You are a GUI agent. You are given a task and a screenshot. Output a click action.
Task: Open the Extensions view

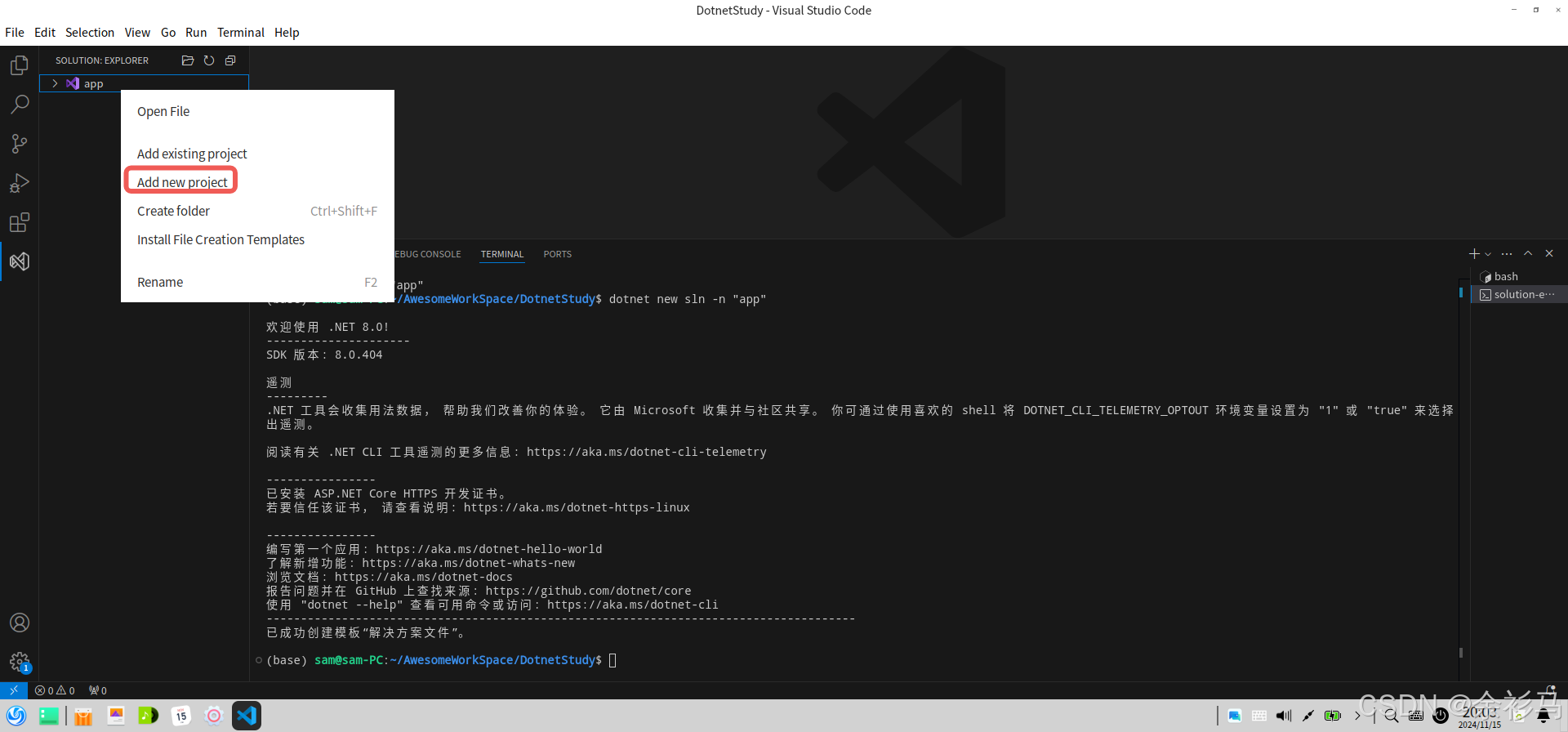pyautogui.click(x=20, y=222)
